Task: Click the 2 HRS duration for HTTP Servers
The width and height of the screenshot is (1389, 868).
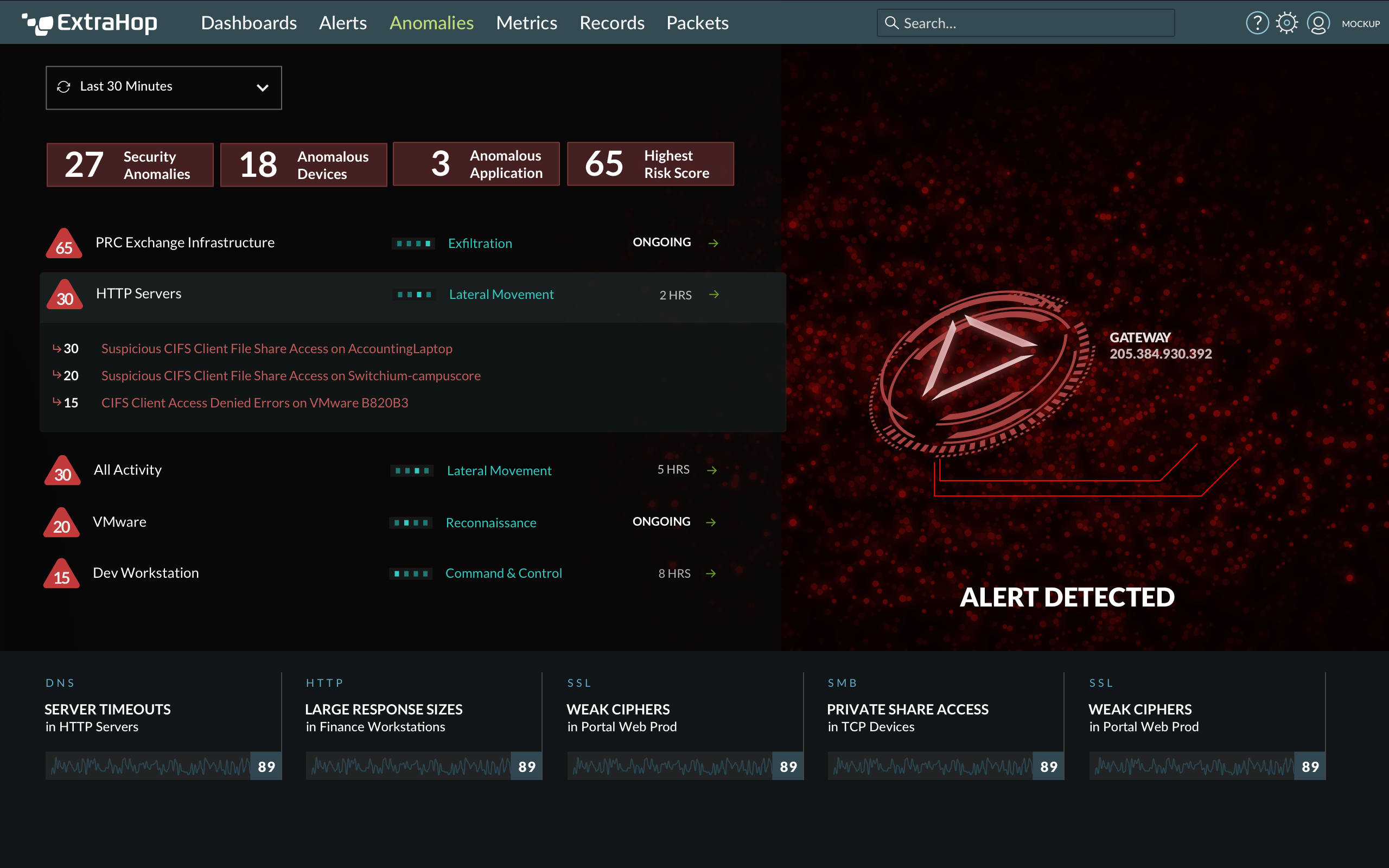Action: [675, 295]
